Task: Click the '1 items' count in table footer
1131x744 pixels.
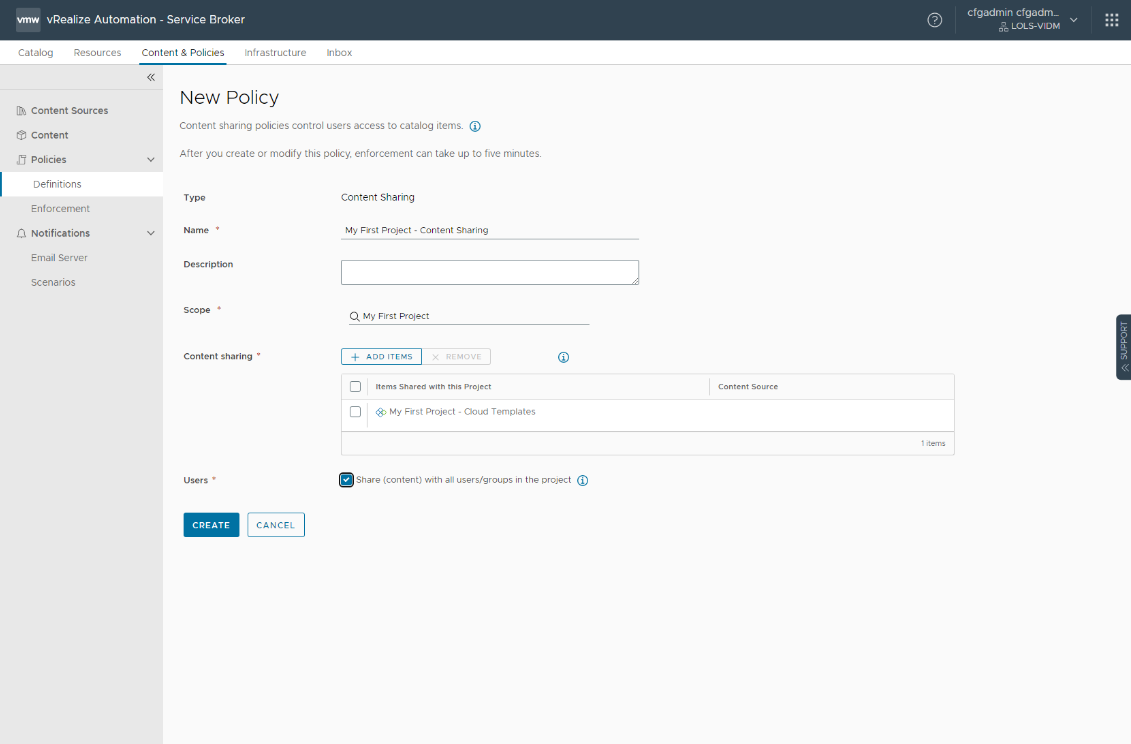Action: click(x=933, y=444)
